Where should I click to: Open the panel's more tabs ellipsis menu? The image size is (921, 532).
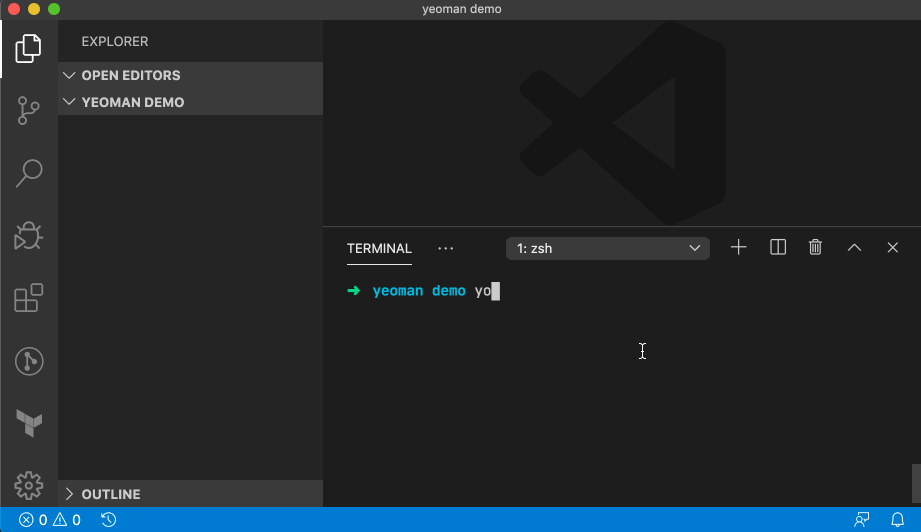pos(445,248)
